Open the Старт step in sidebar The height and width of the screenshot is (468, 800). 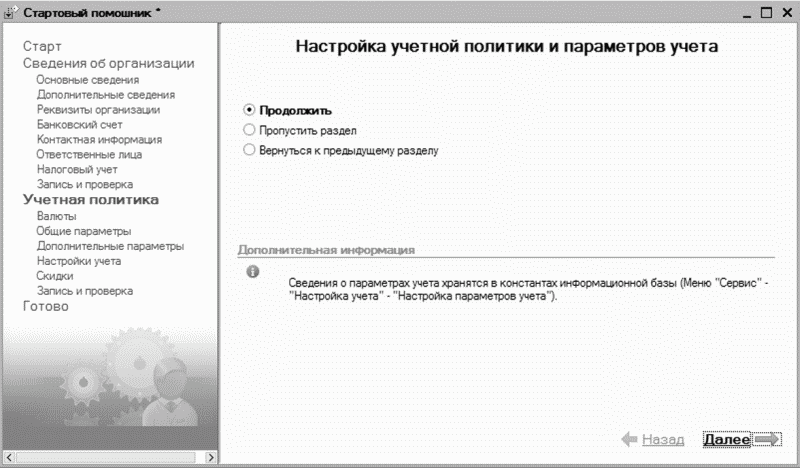[x=42, y=46]
